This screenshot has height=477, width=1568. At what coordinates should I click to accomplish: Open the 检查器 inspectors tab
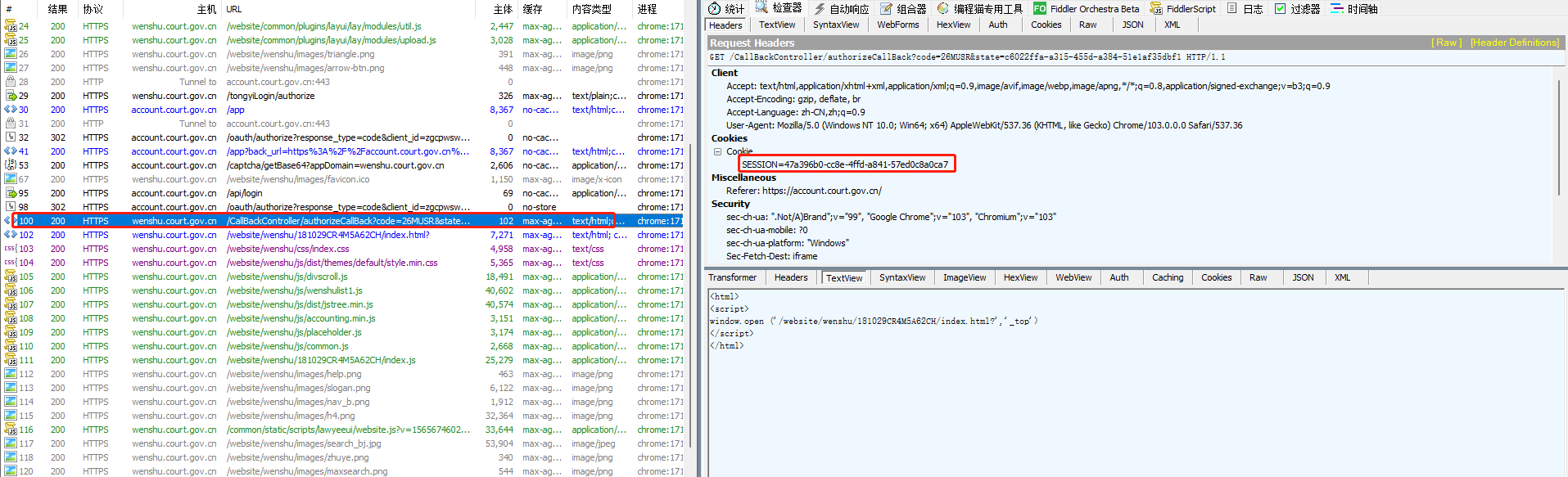pyautogui.click(x=779, y=8)
